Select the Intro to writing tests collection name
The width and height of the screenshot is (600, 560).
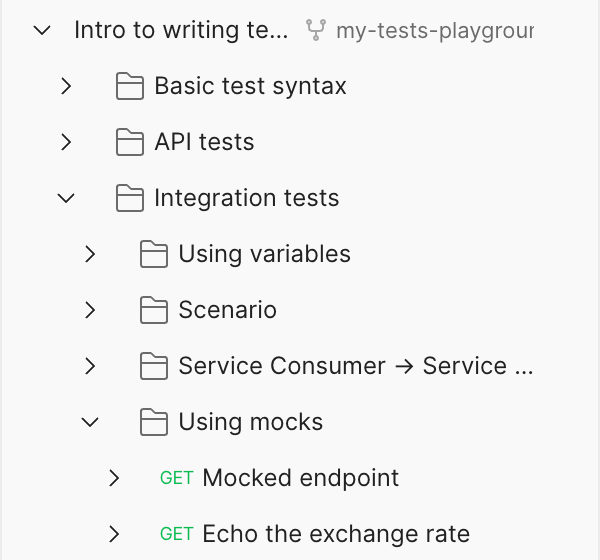(180, 30)
